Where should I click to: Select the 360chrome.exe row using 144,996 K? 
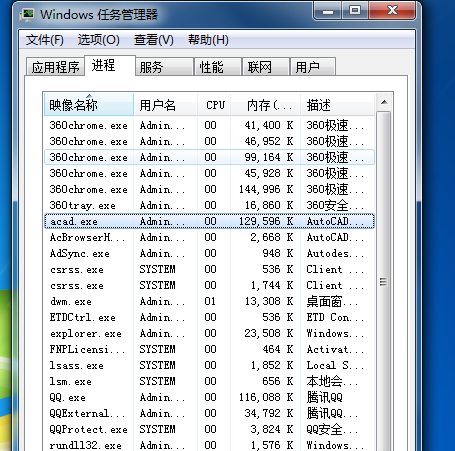coord(209,189)
